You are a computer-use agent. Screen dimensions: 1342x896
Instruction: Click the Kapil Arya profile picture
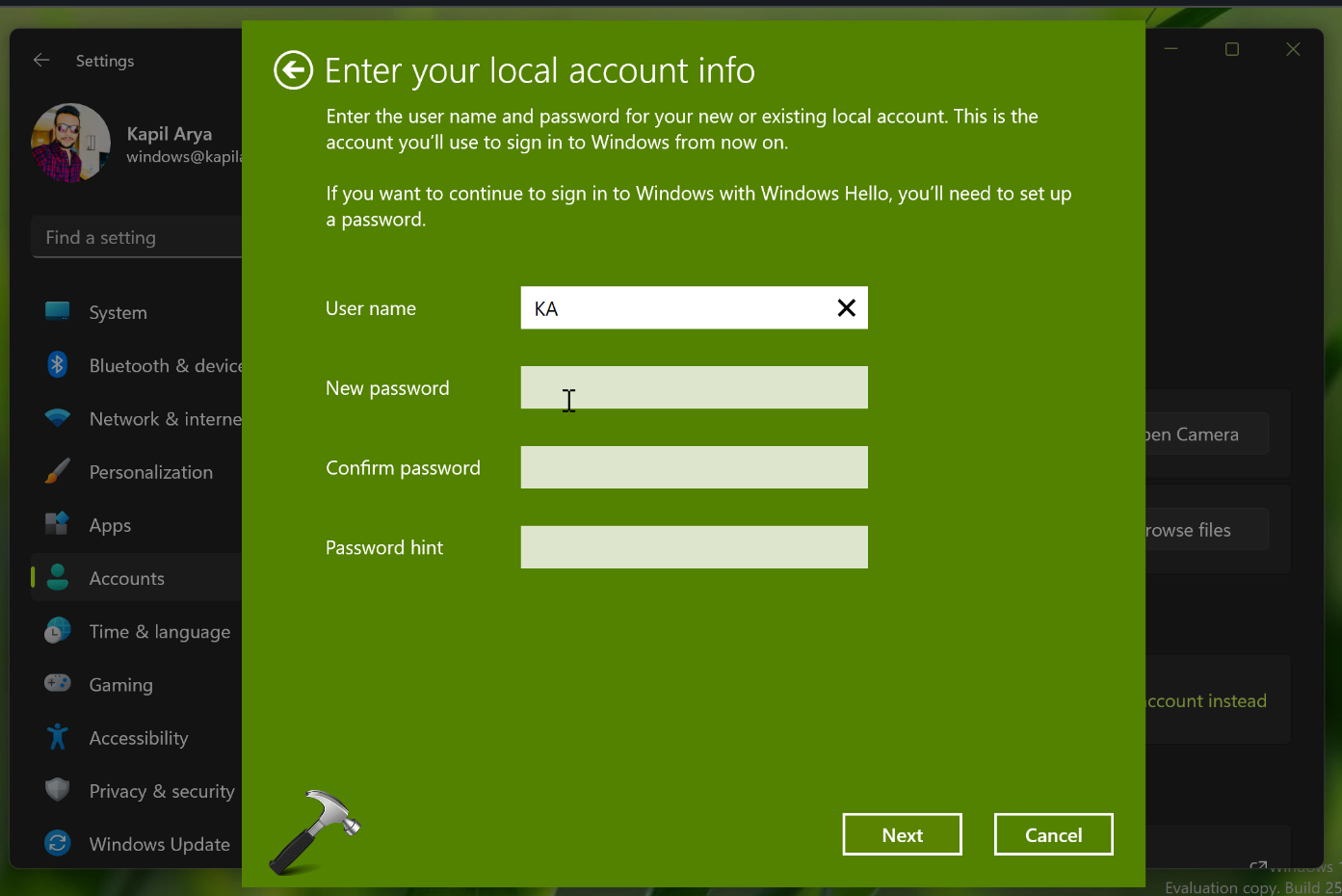(70, 144)
